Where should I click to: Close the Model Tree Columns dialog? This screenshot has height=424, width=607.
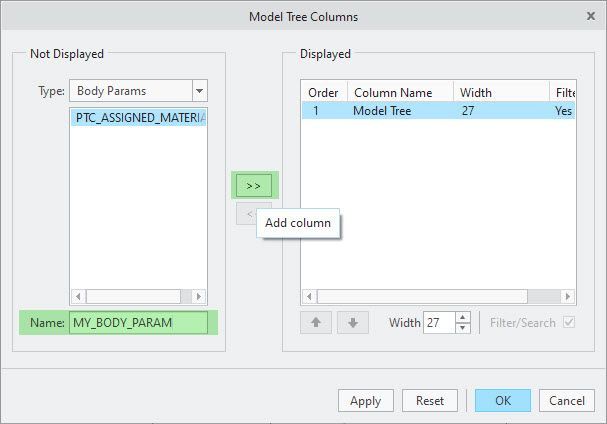589,16
